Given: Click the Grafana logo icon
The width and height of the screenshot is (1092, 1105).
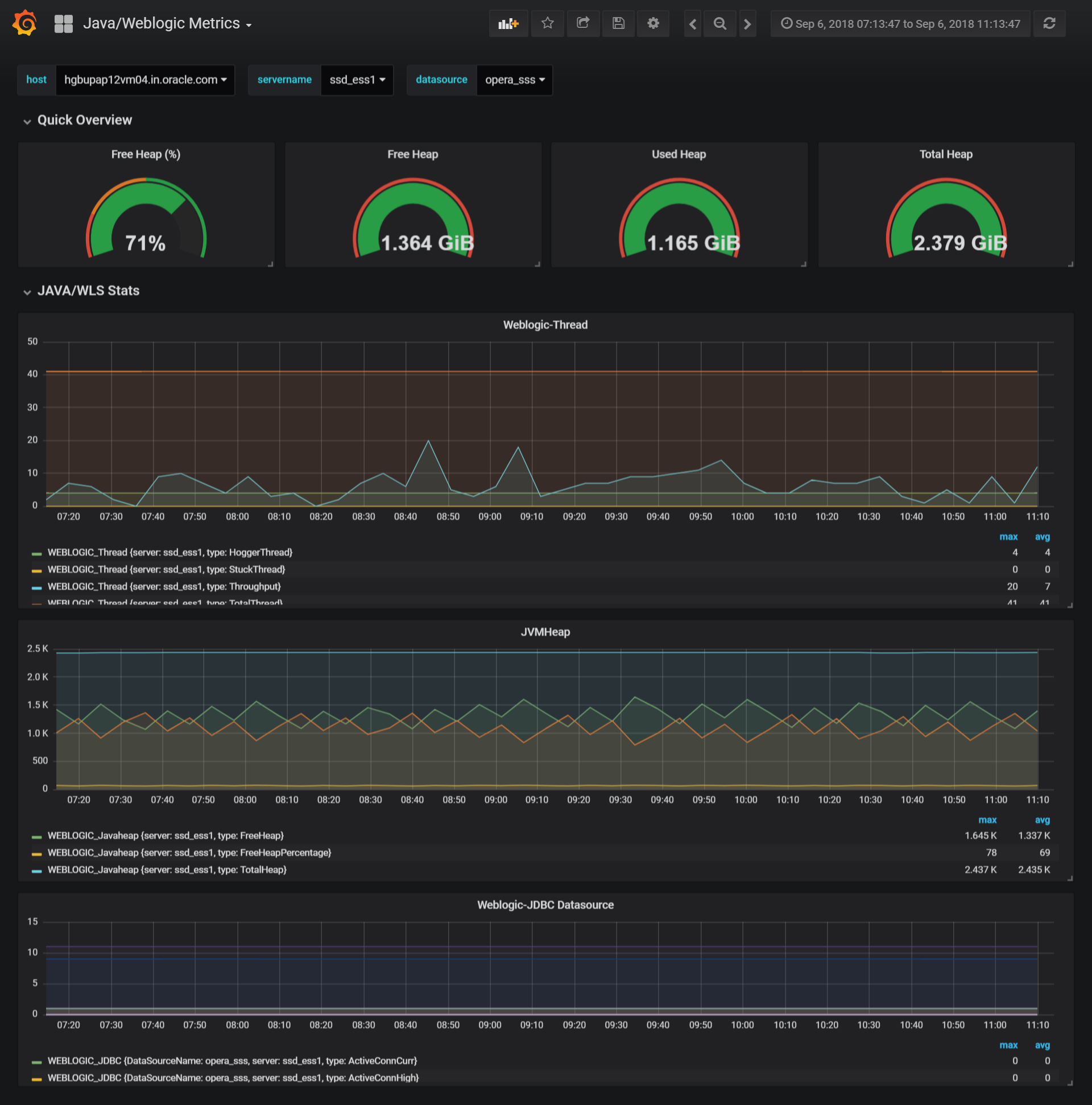Looking at the screenshot, I should tap(24, 23).
